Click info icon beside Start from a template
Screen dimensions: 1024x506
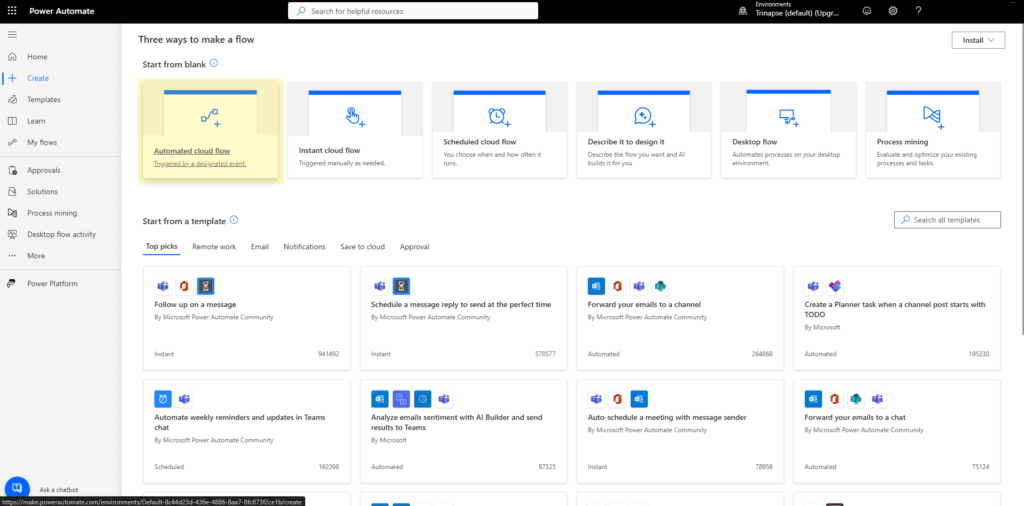234,220
